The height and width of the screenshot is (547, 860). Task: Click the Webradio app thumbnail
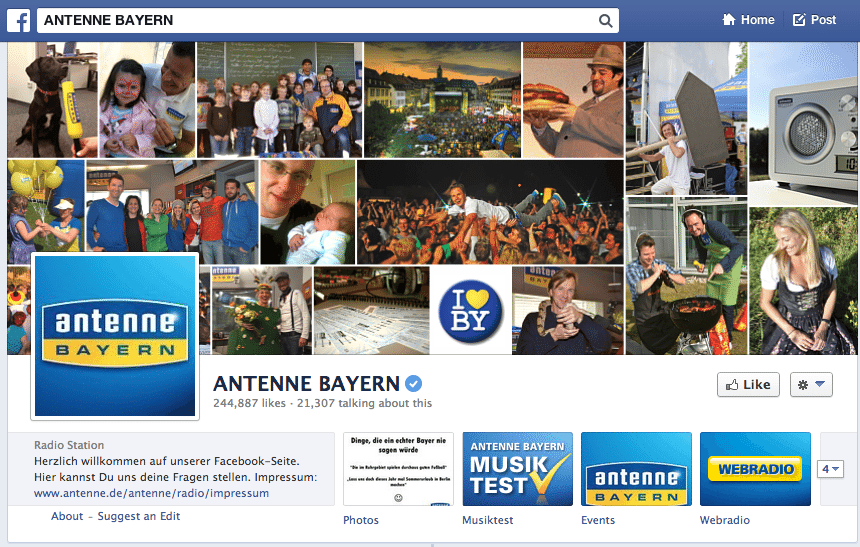pyautogui.click(x=755, y=469)
